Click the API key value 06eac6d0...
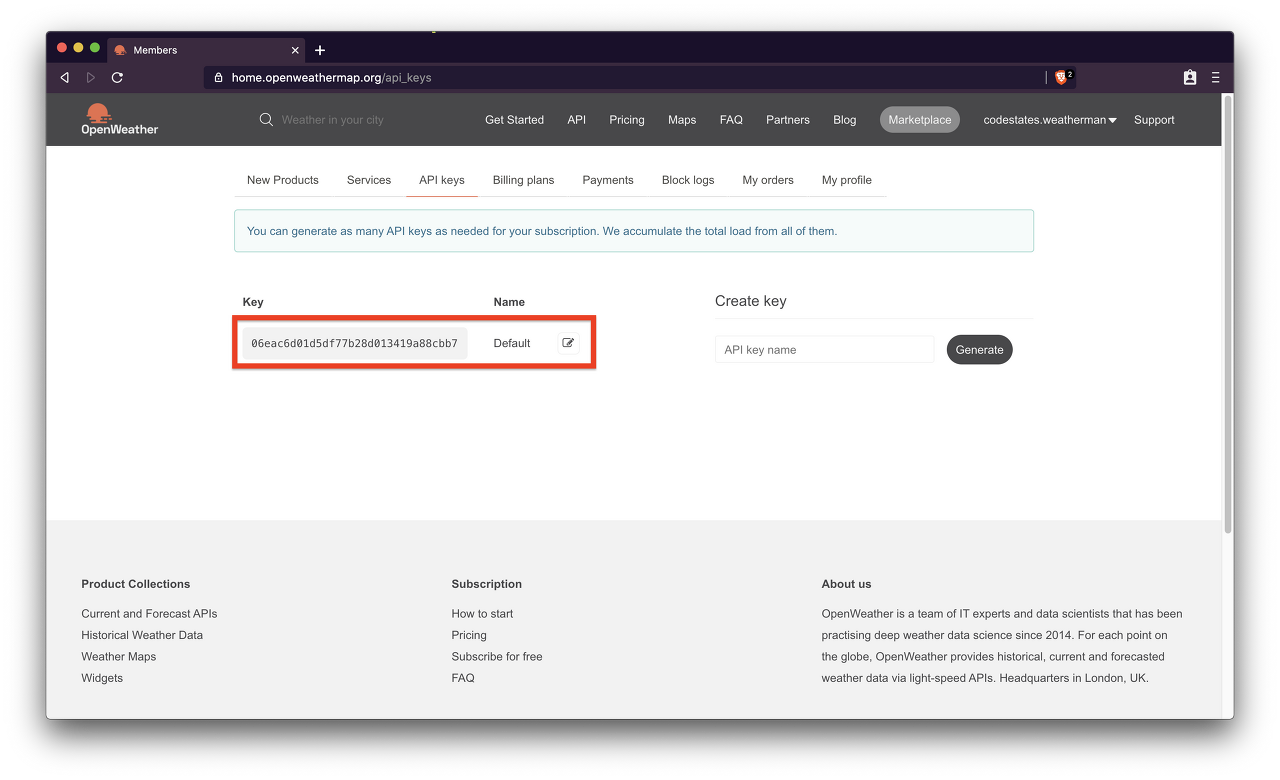The image size is (1280, 780). click(x=354, y=343)
